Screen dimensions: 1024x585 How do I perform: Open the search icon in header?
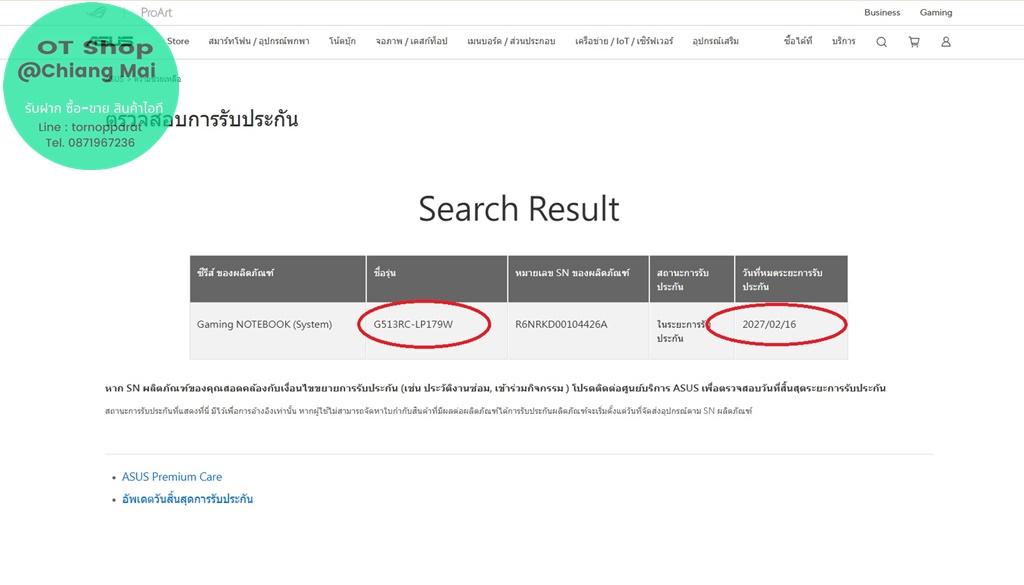tap(881, 42)
